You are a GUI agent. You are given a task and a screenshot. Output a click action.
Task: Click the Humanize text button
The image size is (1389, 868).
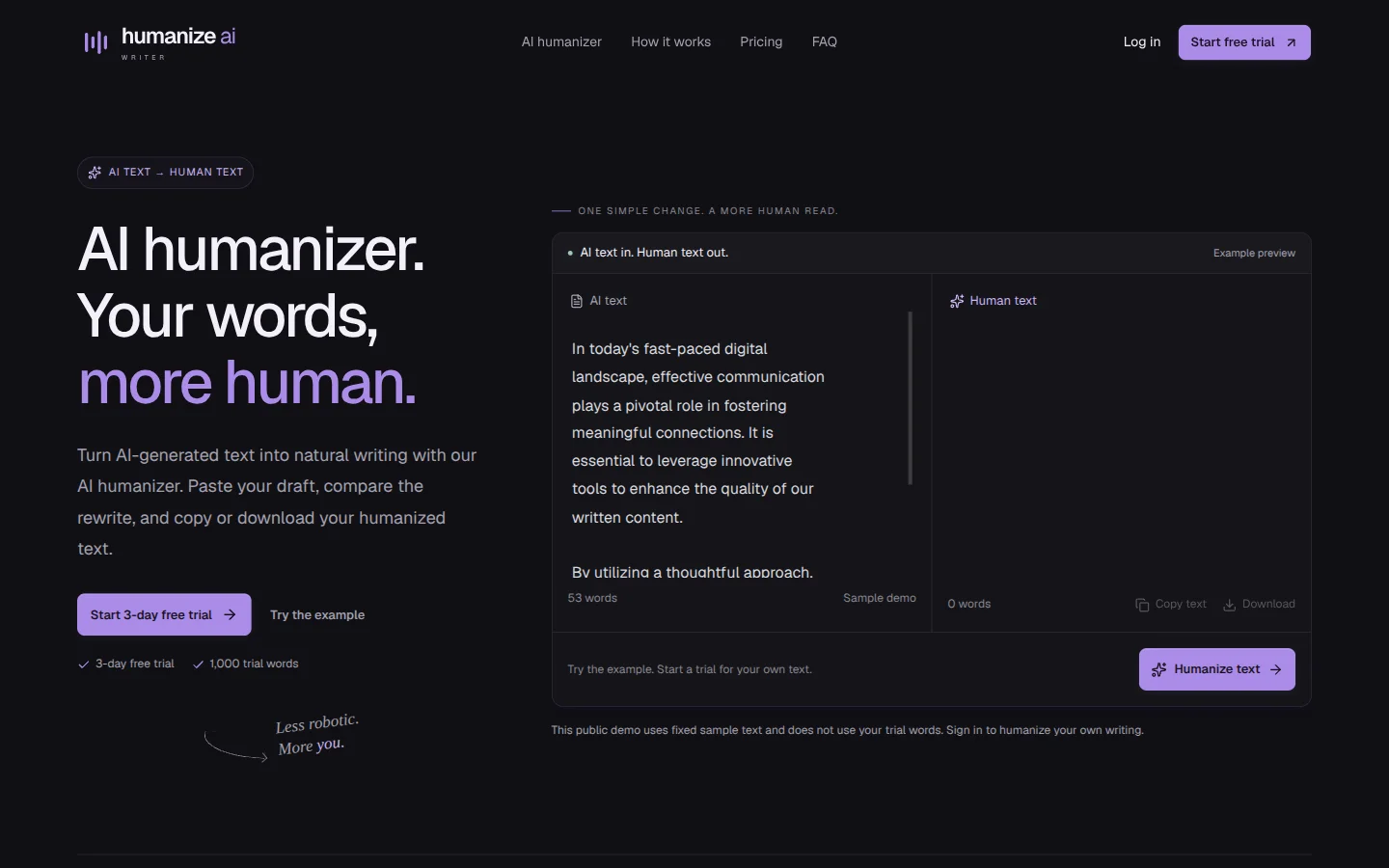[1217, 669]
